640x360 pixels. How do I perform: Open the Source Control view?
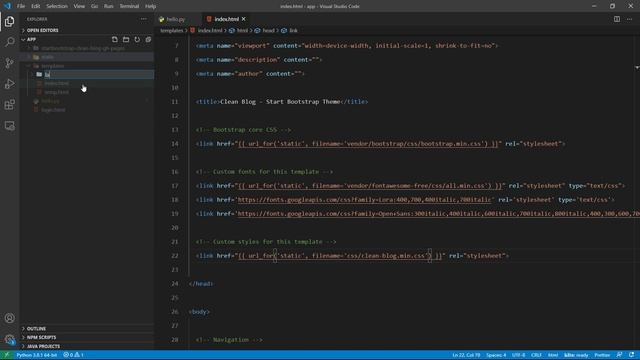(x=9, y=63)
